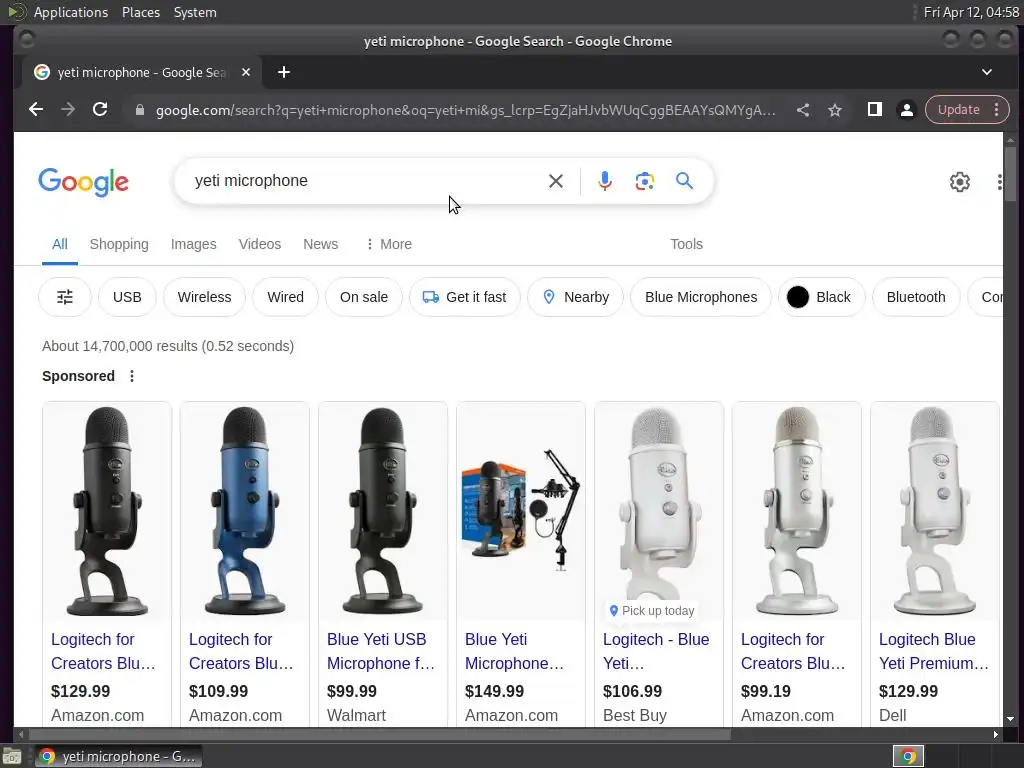Expand the tab search chevron
1024x768 pixels.
pyautogui.click(x=987, y=72)
